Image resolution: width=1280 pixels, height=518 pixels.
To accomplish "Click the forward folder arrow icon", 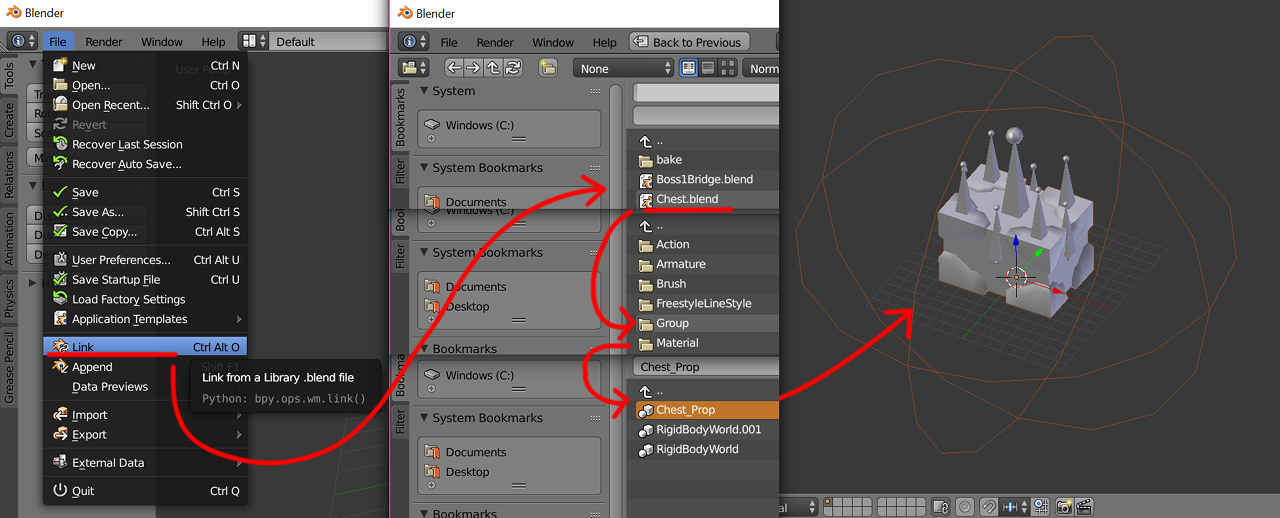I will pyautogui.click(x=474, y=68).
